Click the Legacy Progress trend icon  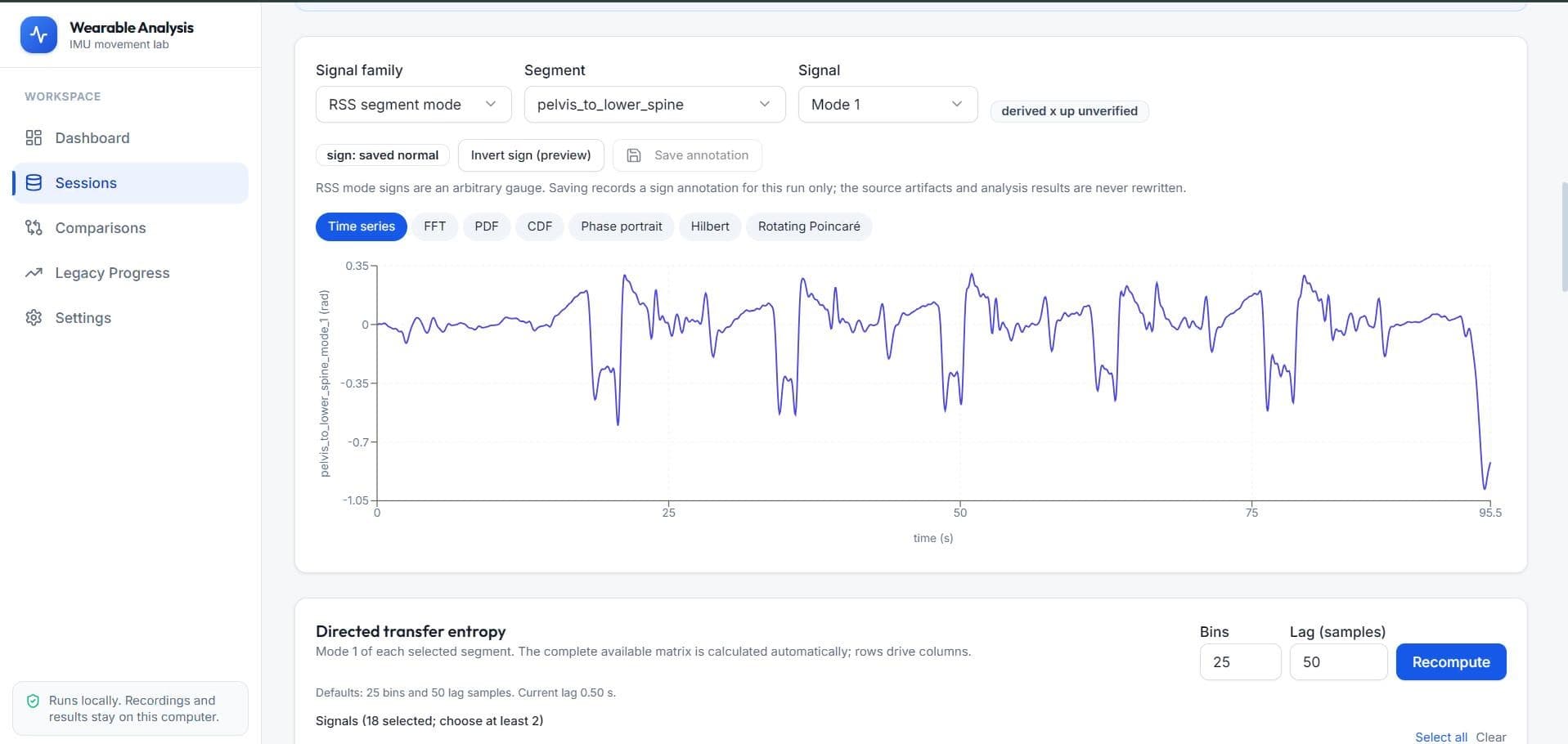(34, 272)
